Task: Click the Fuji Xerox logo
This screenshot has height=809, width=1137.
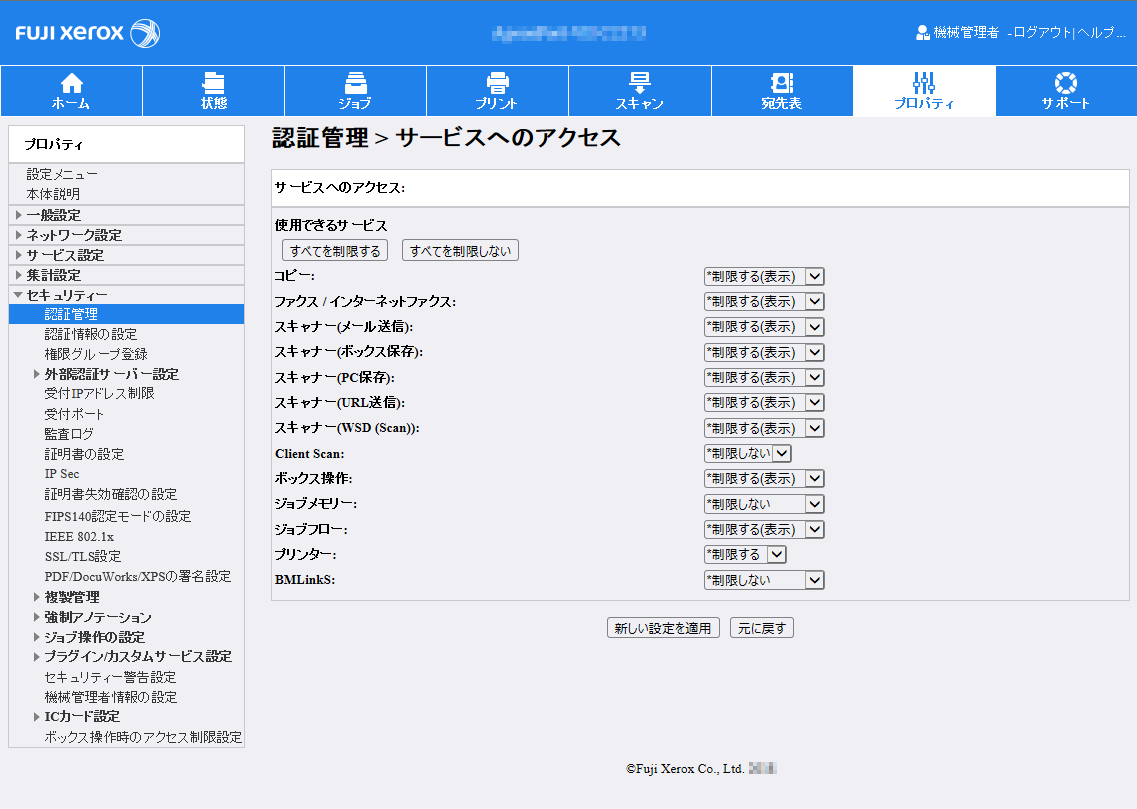Action: click(88, 33)
